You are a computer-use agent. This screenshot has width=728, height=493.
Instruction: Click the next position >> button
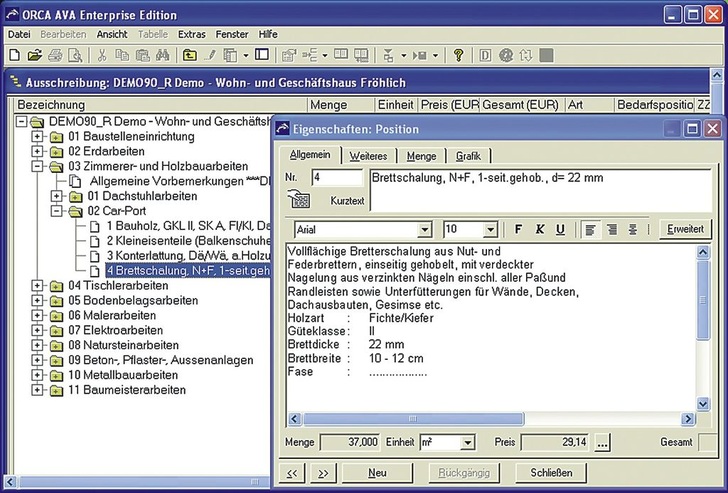(323, 473)
